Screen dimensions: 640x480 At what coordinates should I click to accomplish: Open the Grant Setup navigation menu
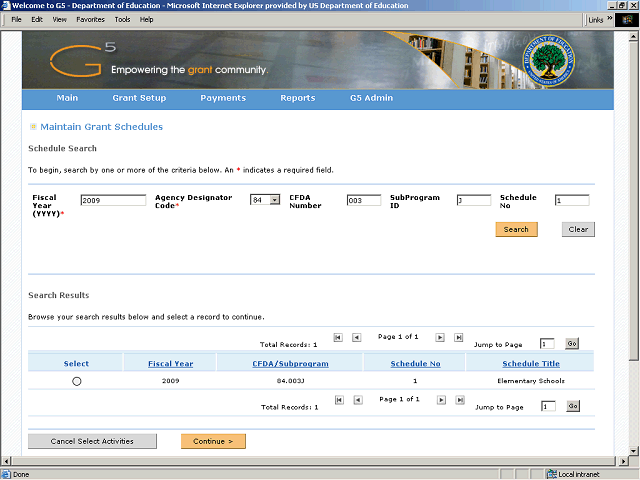139,98
